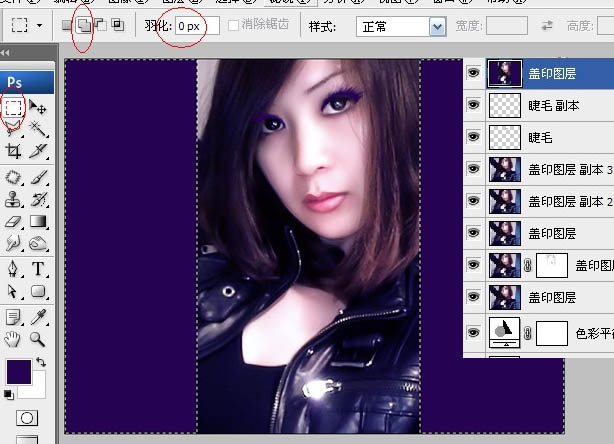Select the Hand tool
The image size is (614, 444).
(13, 339)
